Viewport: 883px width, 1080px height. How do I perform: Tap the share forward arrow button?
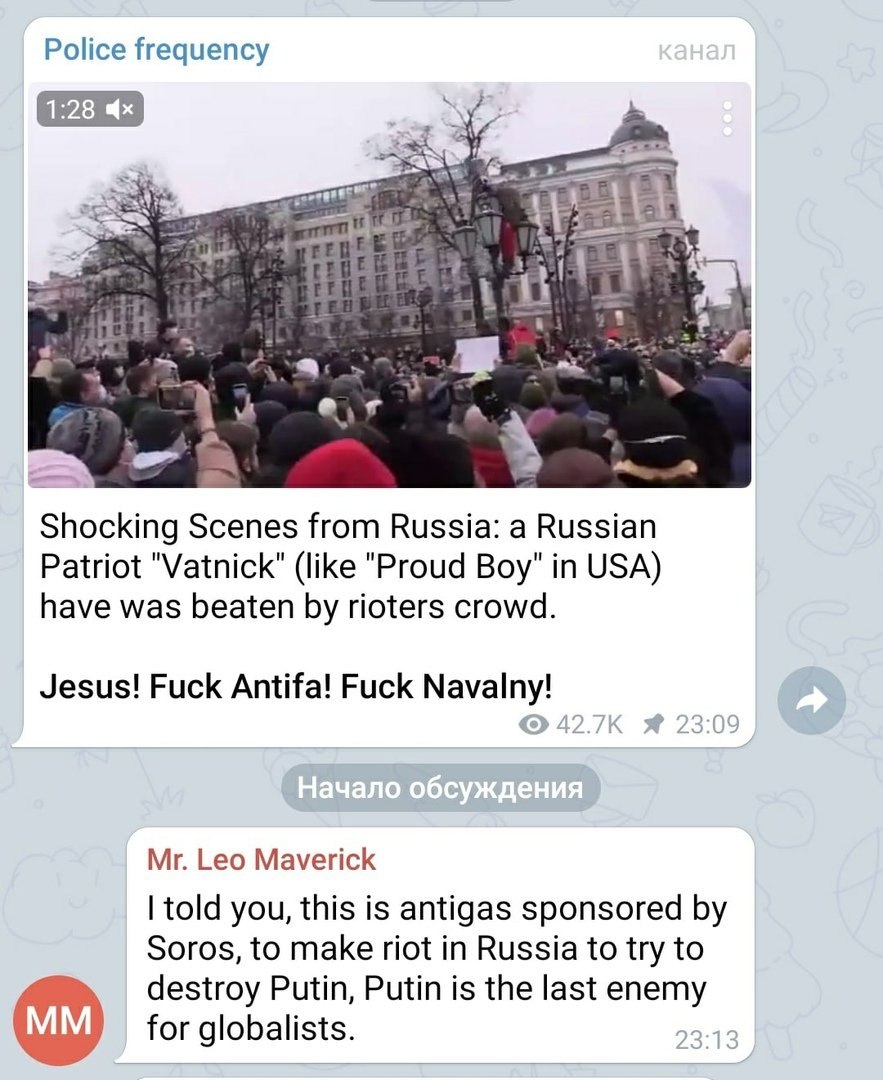[x=811, y=700]
